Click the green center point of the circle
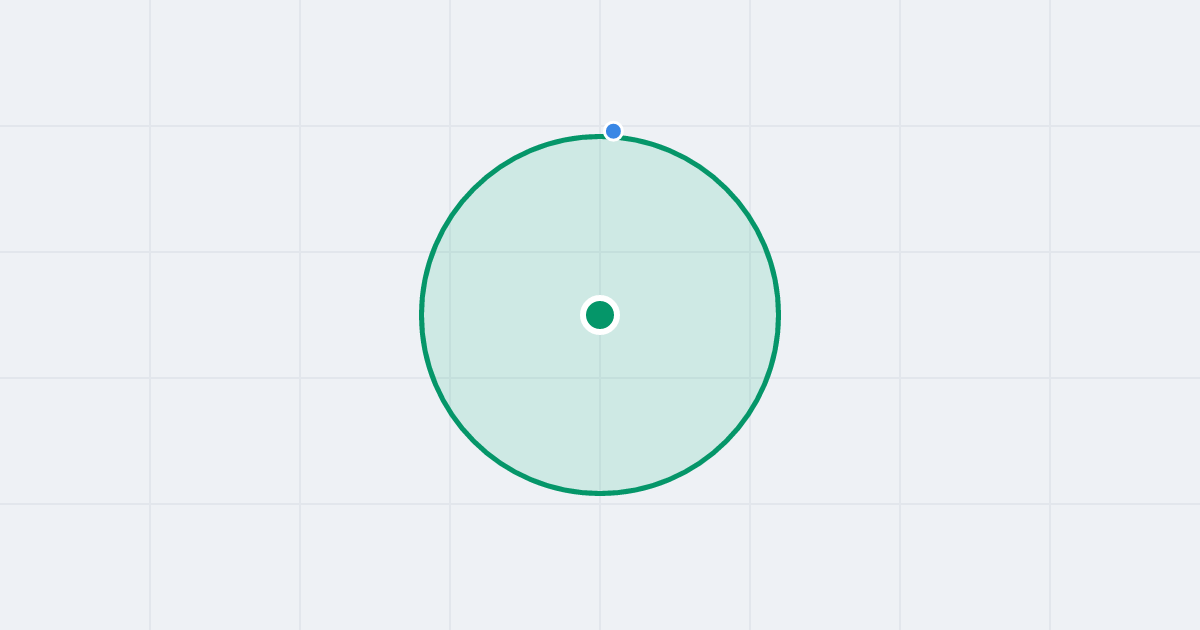This screenshot has height=630, width=1200. 600,315
